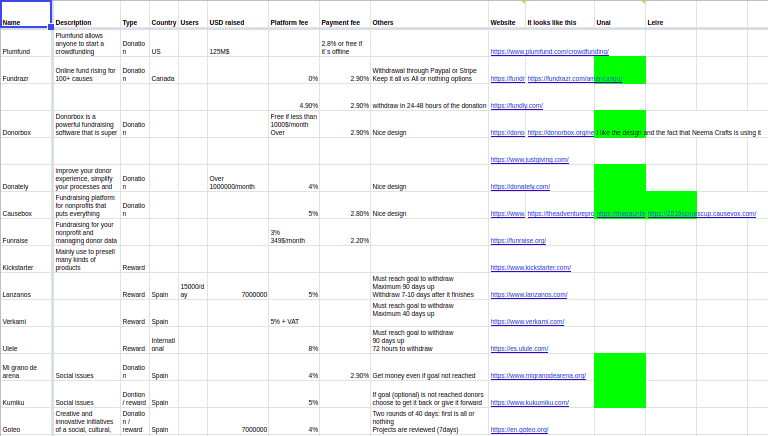The width and height of the screenshot is (768, 436).
Task: Open the kickstarter.com link
Action: pos(530,267)
